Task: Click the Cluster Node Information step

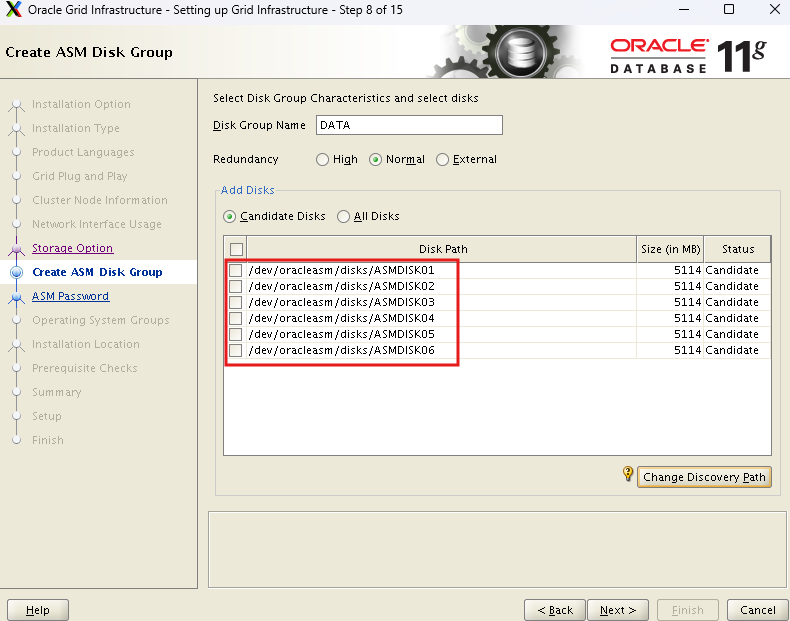Action: [x=100, y=200]
